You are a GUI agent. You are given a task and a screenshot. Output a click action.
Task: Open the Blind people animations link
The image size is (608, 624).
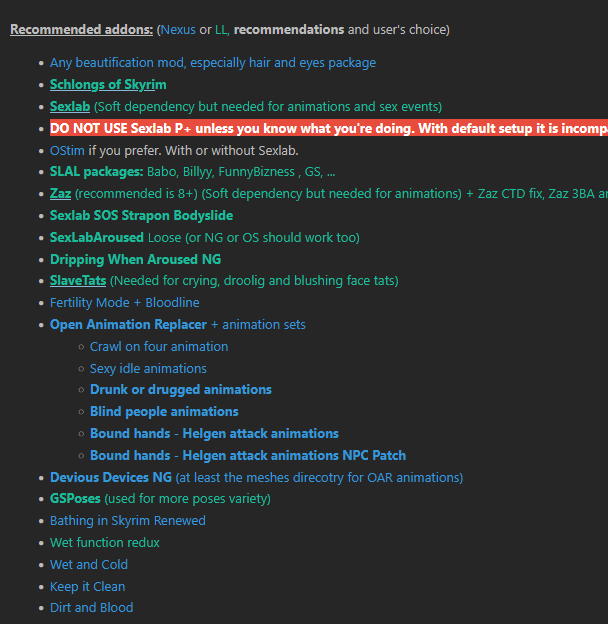[164, 411]
